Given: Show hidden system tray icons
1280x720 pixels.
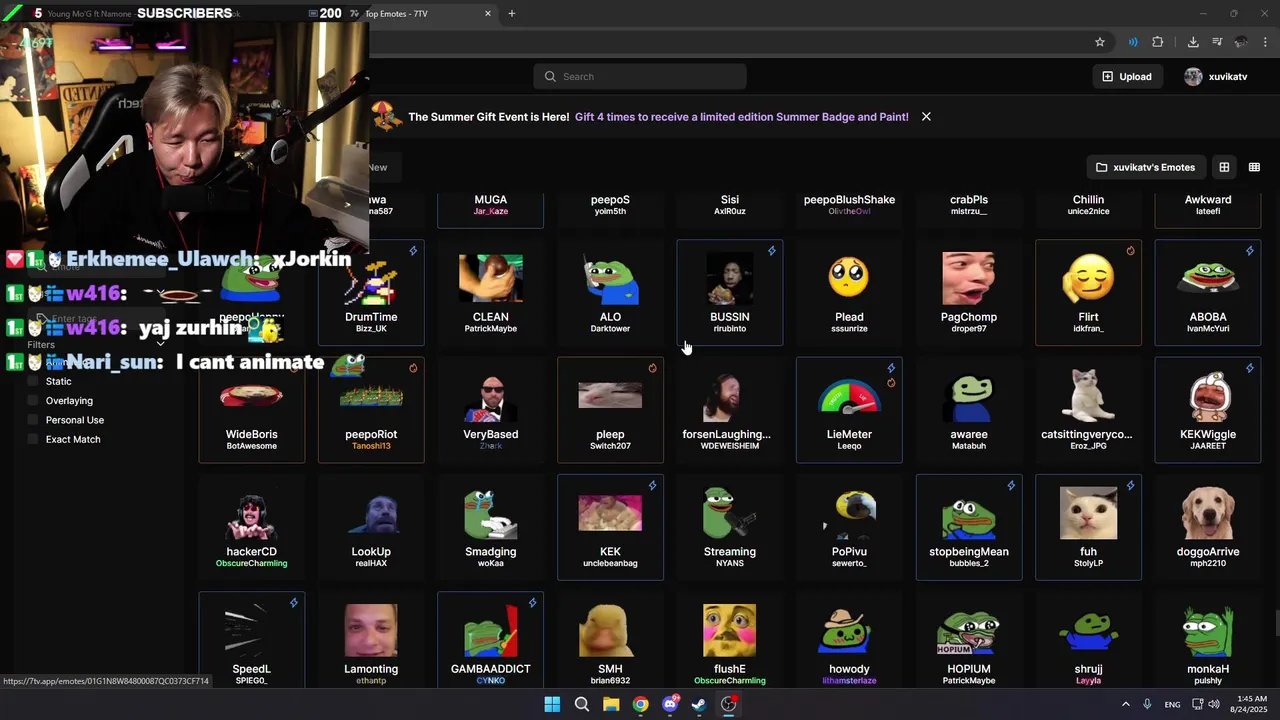Looking at the screenshot, I should (x=1125, y=704).
